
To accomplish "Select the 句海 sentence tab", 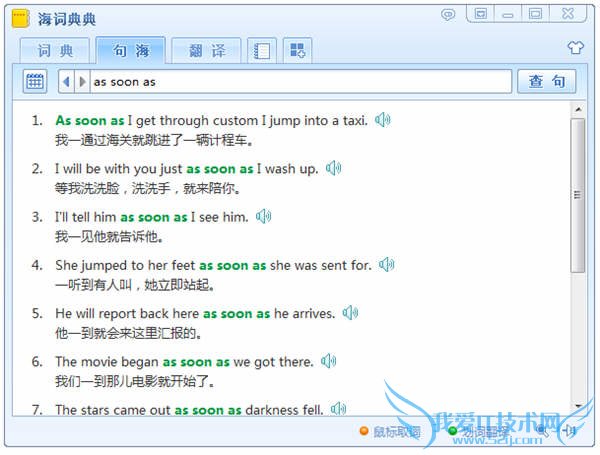I will coord(130,50).
